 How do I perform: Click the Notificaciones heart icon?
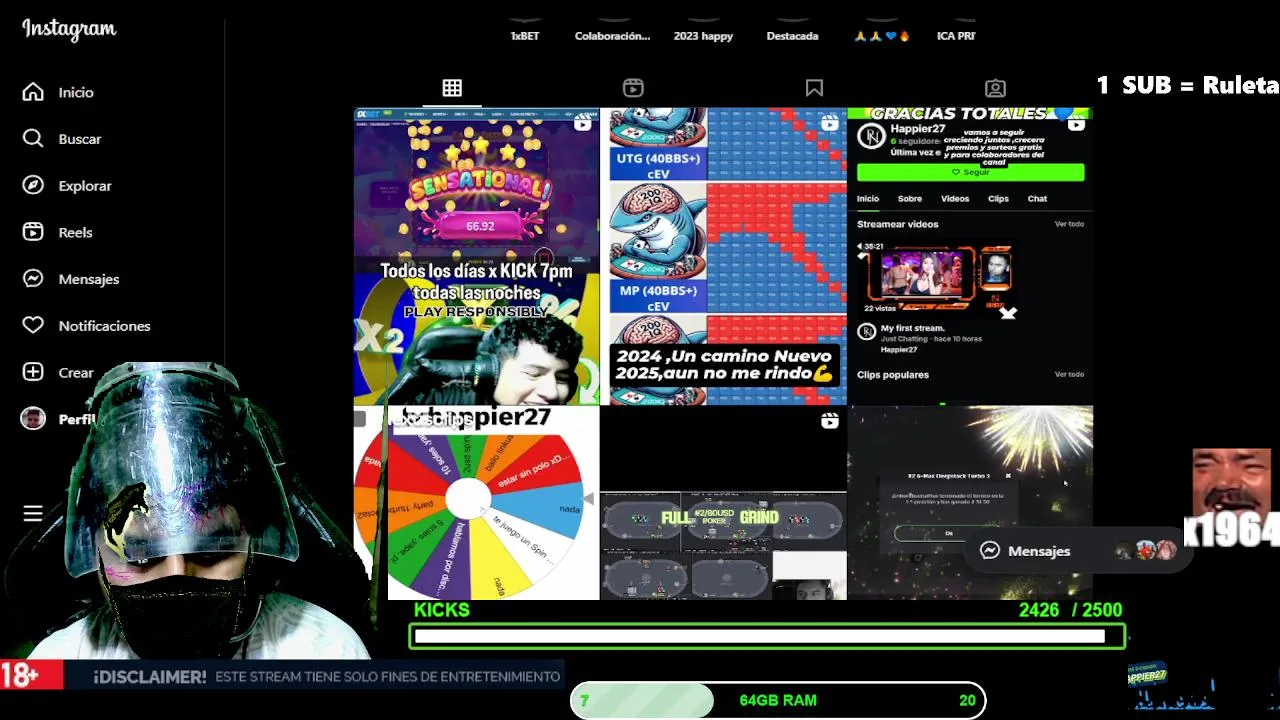33,325
